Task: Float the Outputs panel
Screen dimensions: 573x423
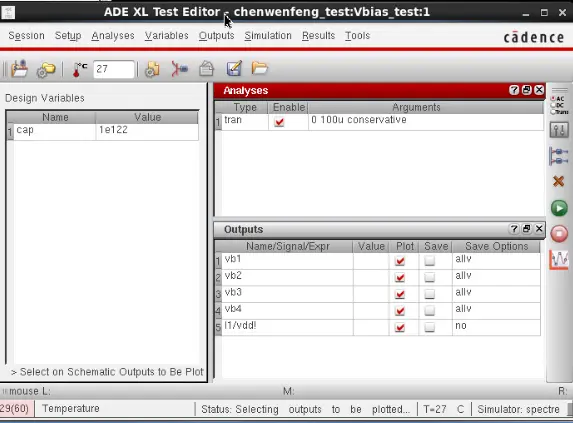Action: point(527,229)
